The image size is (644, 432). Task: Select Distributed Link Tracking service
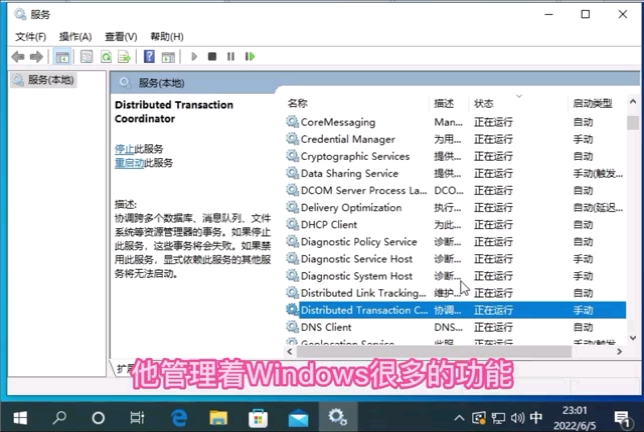(x=456, y=293)
